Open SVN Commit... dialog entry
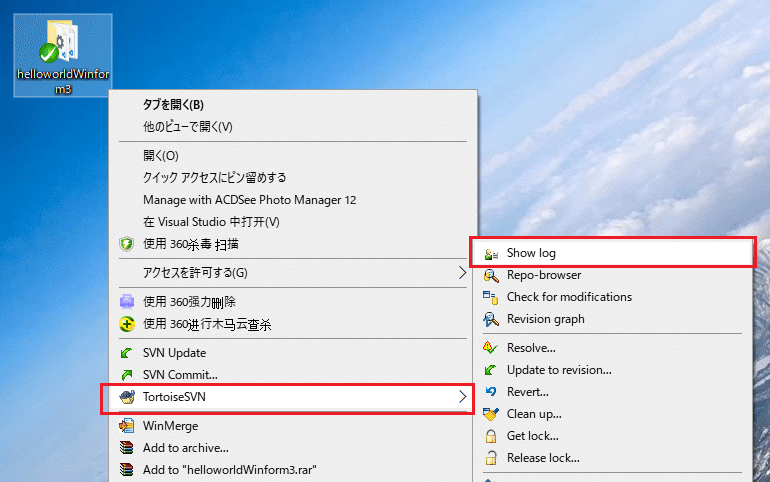The height and width of the screenshot is (482, 770). click(x=180, y=375)
